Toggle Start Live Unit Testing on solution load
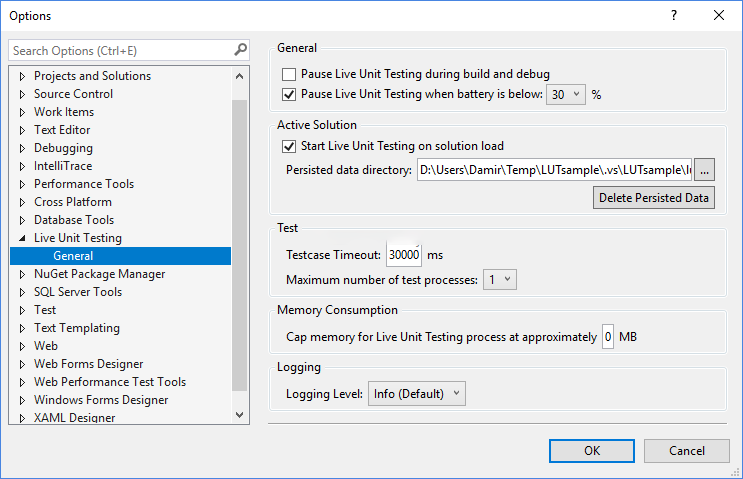This screenshot has height=479, width=743. click(x=290, y=146)
